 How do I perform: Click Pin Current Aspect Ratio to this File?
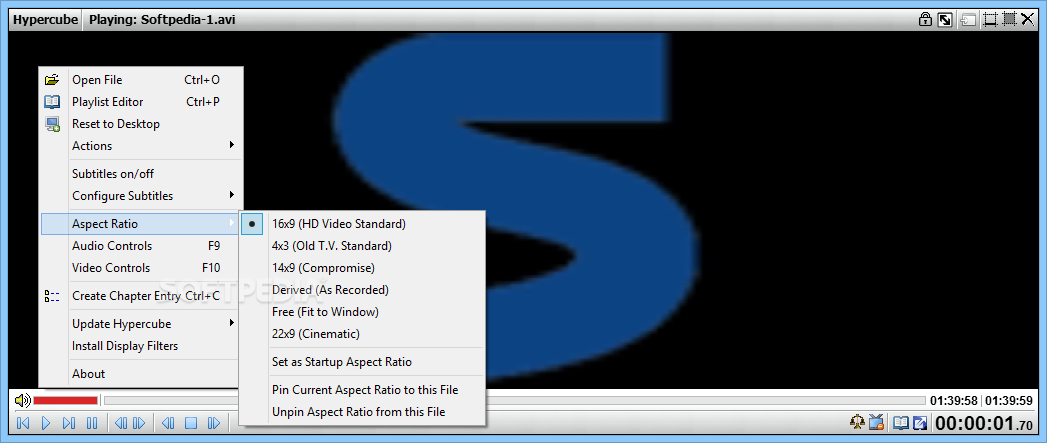coord(363,390)
